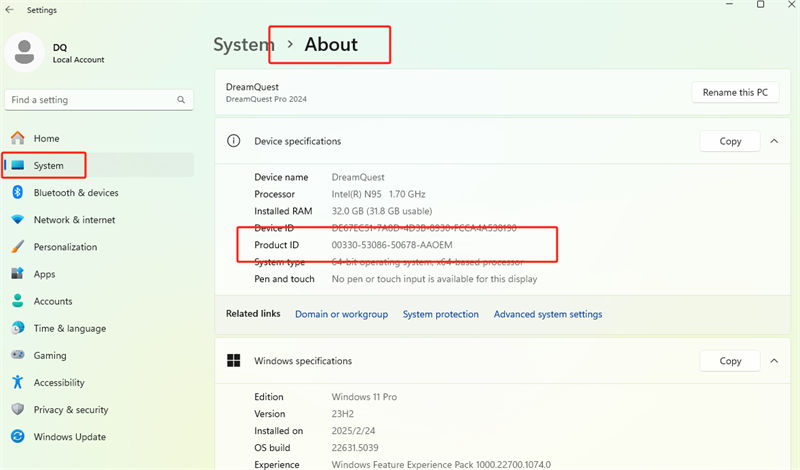
Task: Click the Home house icon
Action: click(x=18, y=138)
